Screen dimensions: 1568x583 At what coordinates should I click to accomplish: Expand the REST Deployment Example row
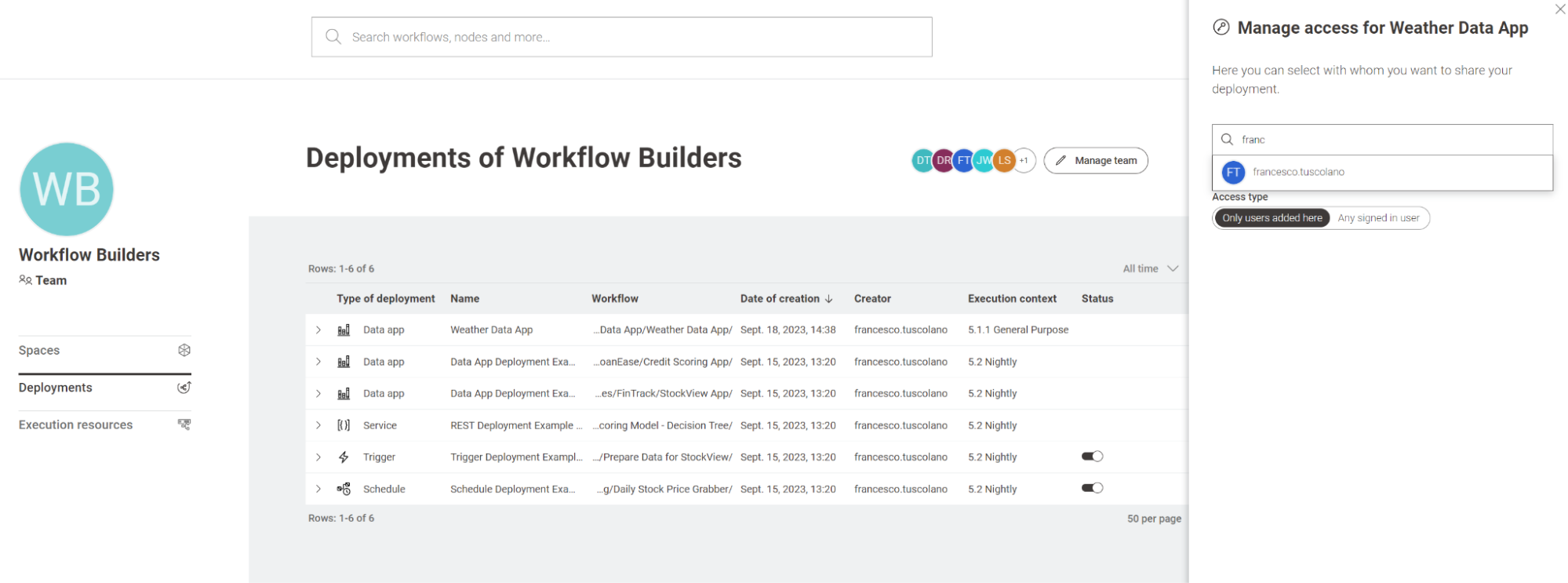coord(318,425)
